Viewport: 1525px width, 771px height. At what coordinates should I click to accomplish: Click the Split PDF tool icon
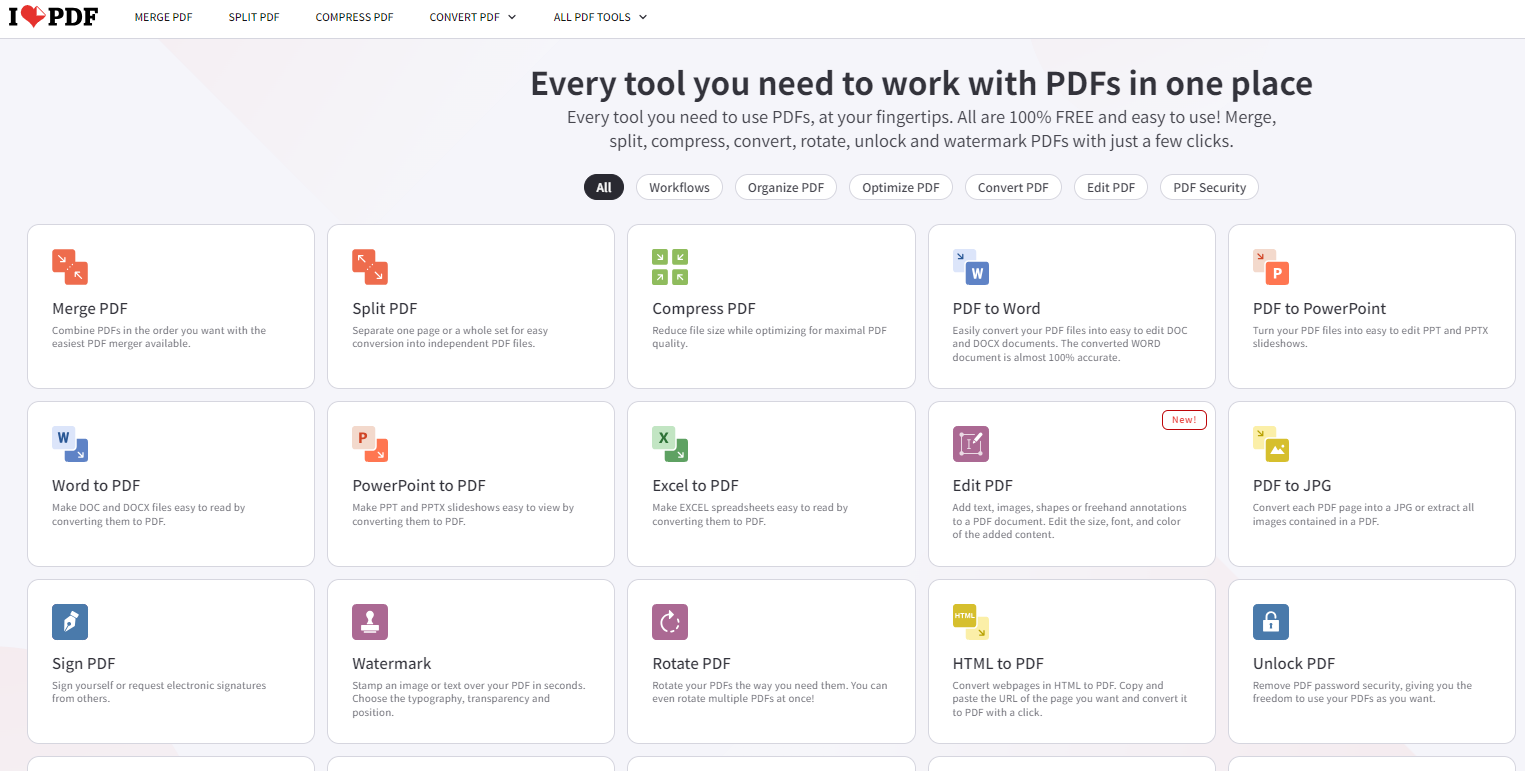pyautogui.click(x=370, y=267)
